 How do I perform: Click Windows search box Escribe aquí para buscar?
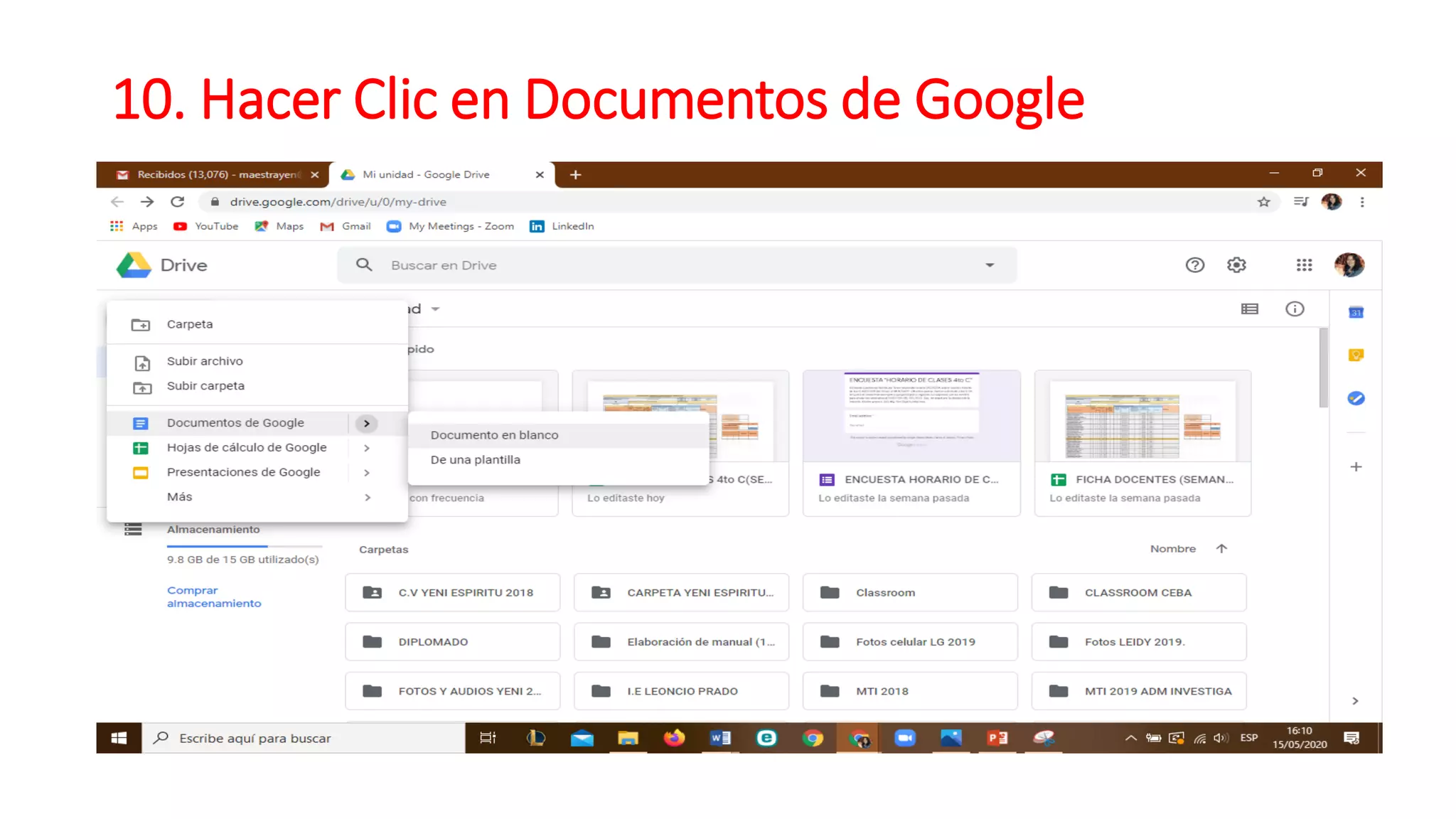point(304,738)
